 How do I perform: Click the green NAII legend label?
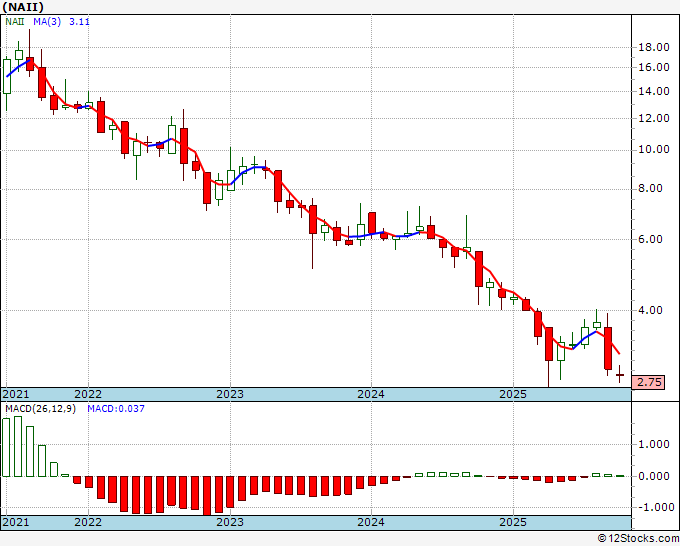click(x=15, y=21)
